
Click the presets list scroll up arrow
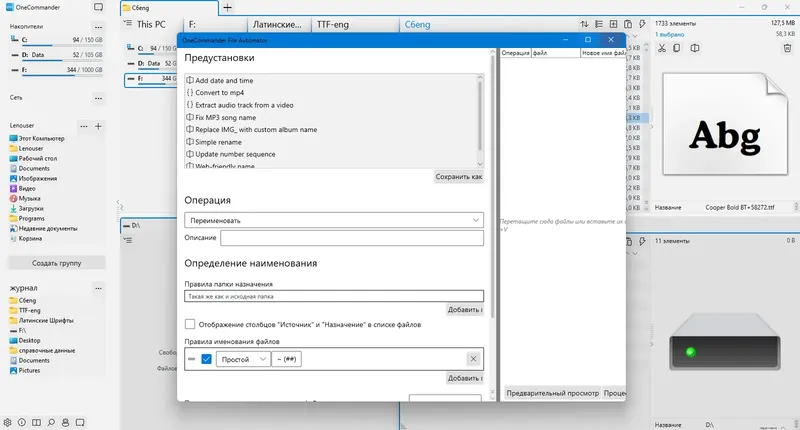coord(480,78)
